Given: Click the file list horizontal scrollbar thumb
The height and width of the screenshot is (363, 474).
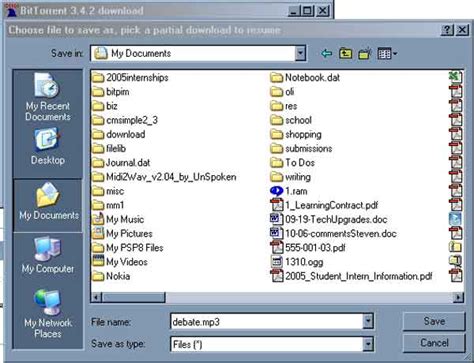Looking at the screenshot, I should coord(133,297).
